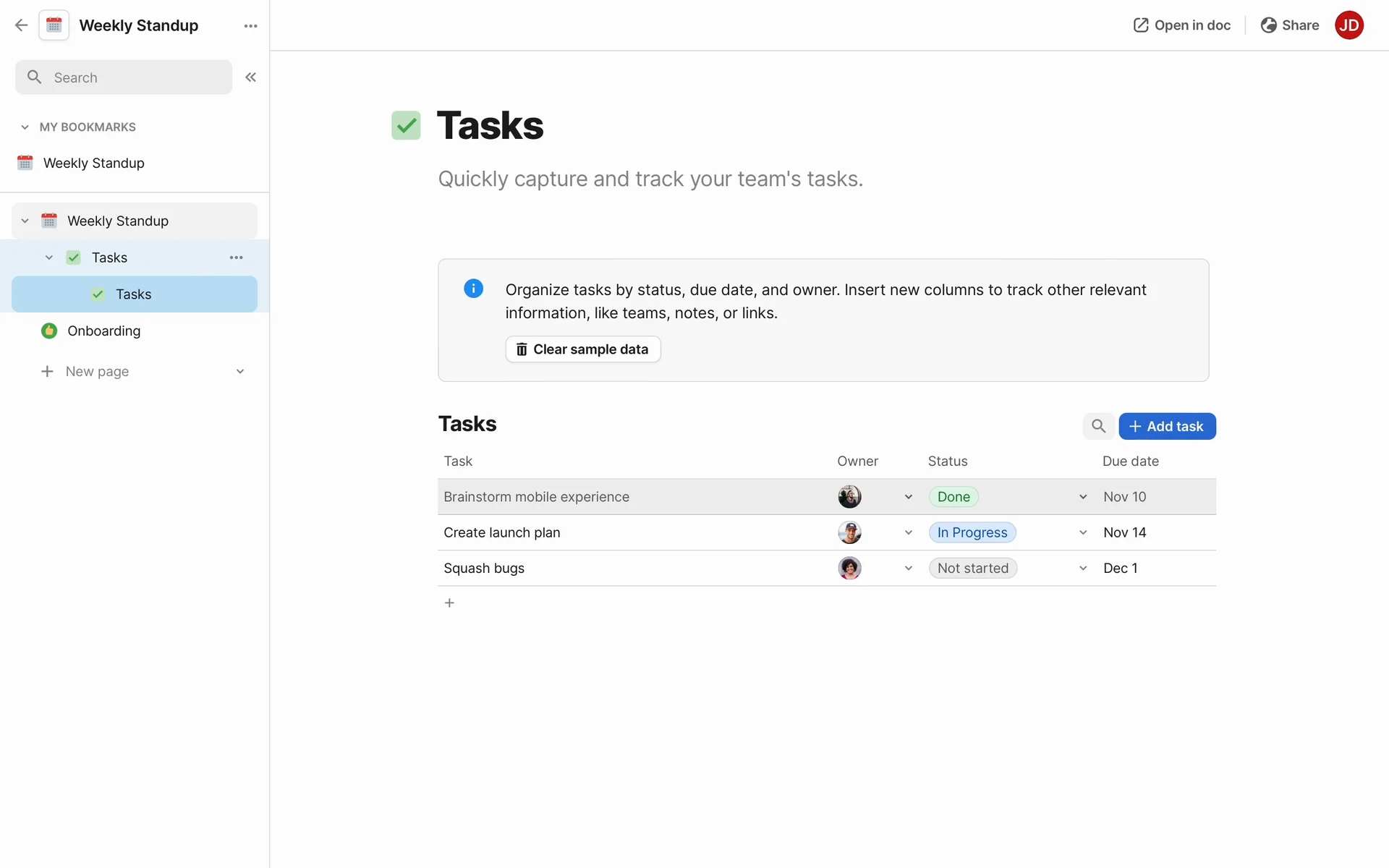Click the plus icon to add row

click(449, 603)
